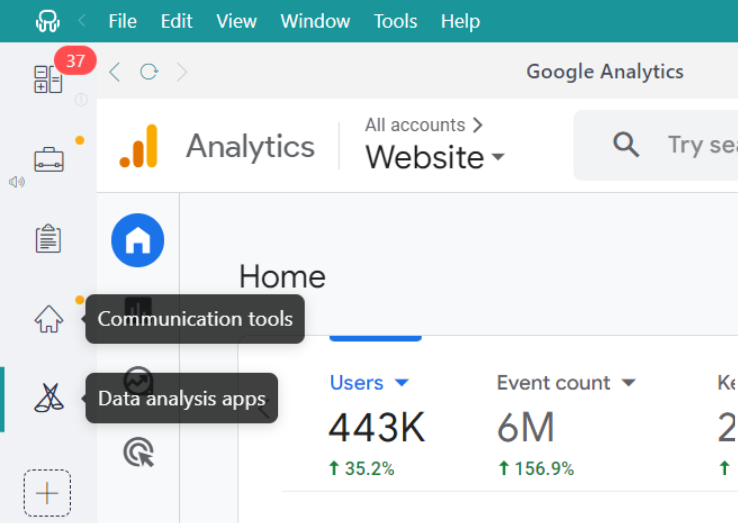Click the app logo in the title bar
Screen dimensions: 738x523
[48, 21]
